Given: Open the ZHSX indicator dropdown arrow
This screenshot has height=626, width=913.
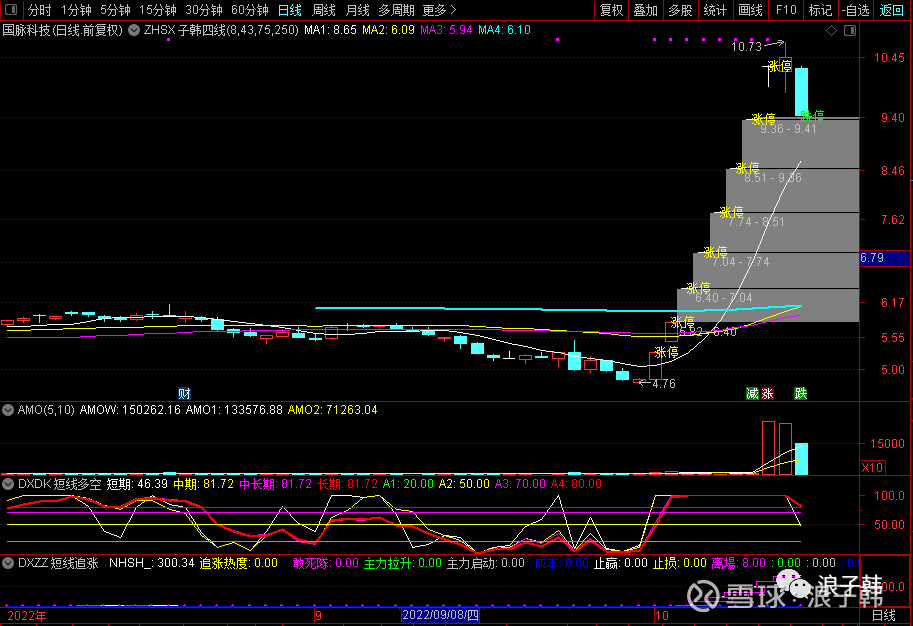Looking at the screenshot, I should point(135,30).
